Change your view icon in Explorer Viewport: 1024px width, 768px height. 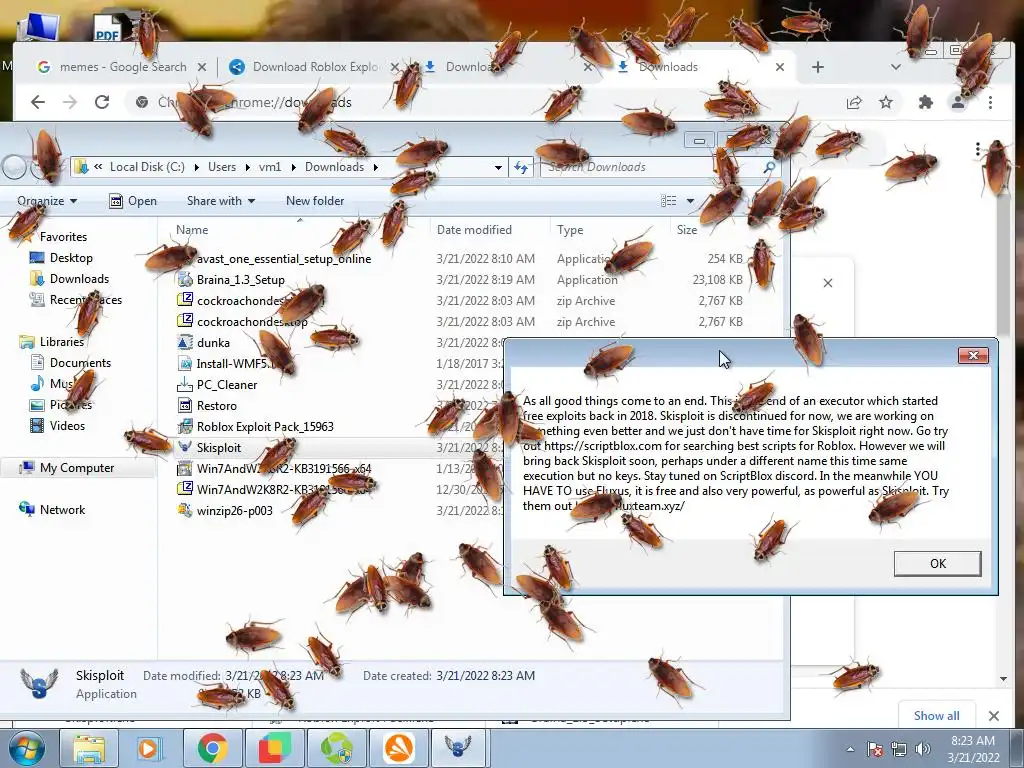[669, 200]
